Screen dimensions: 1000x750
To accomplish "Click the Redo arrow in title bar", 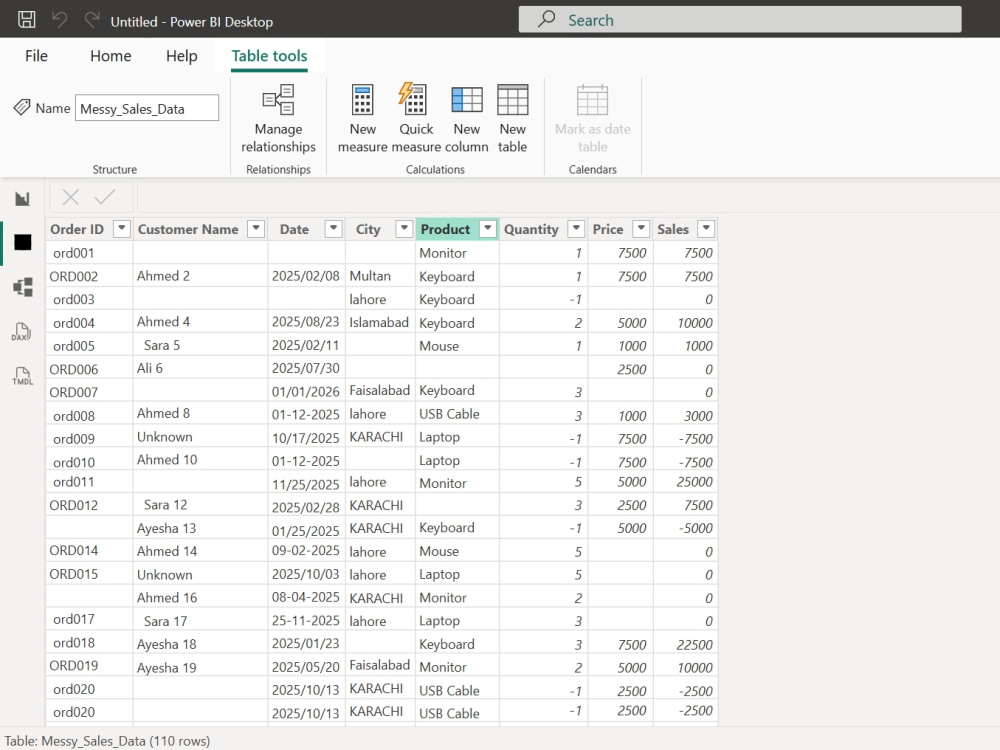I will click(x=92, y=20).
